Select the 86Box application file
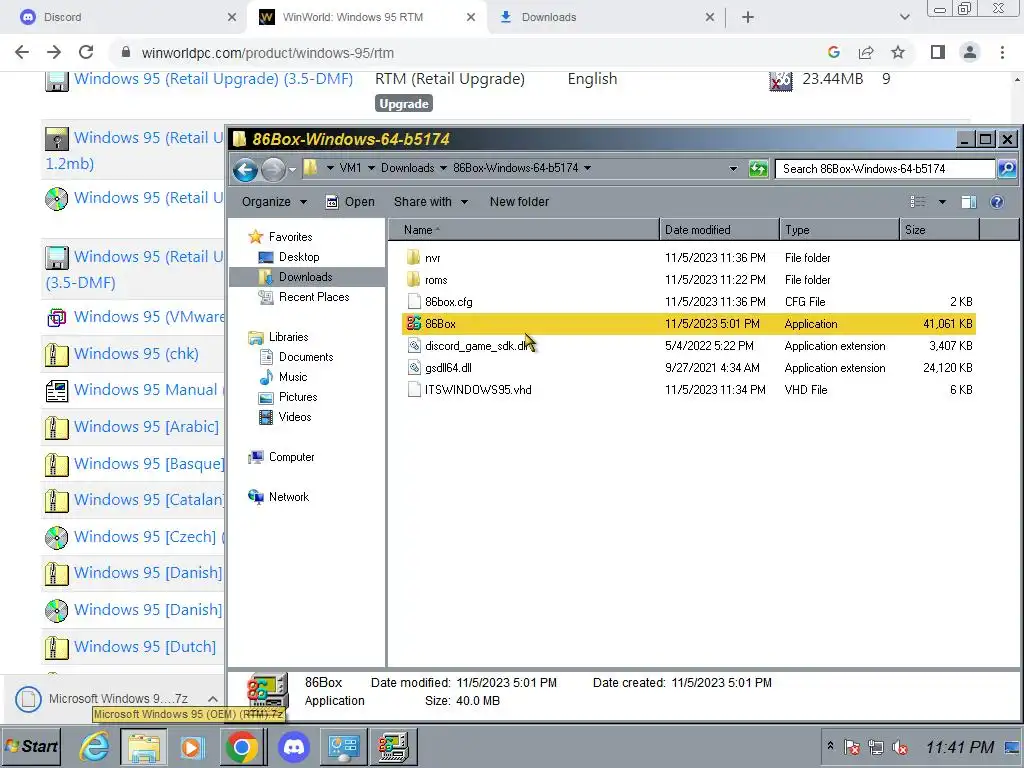The height and width of the screenshot is (768, 1024). click(689, 324)
